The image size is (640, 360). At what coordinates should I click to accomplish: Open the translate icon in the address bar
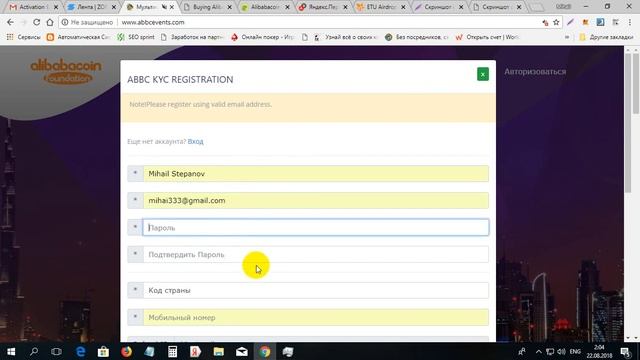(545, 23)
